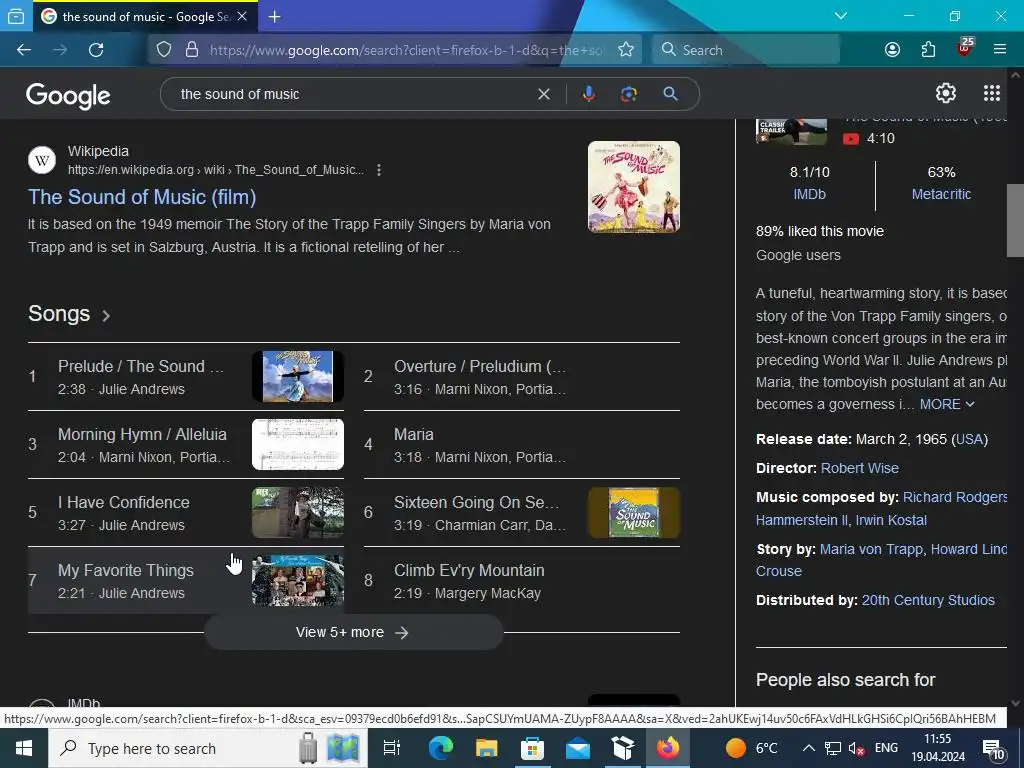This screenshot has height=768, width=1024.
Task: Open Mail app from taskbar
Action: [x=577, y=748]
